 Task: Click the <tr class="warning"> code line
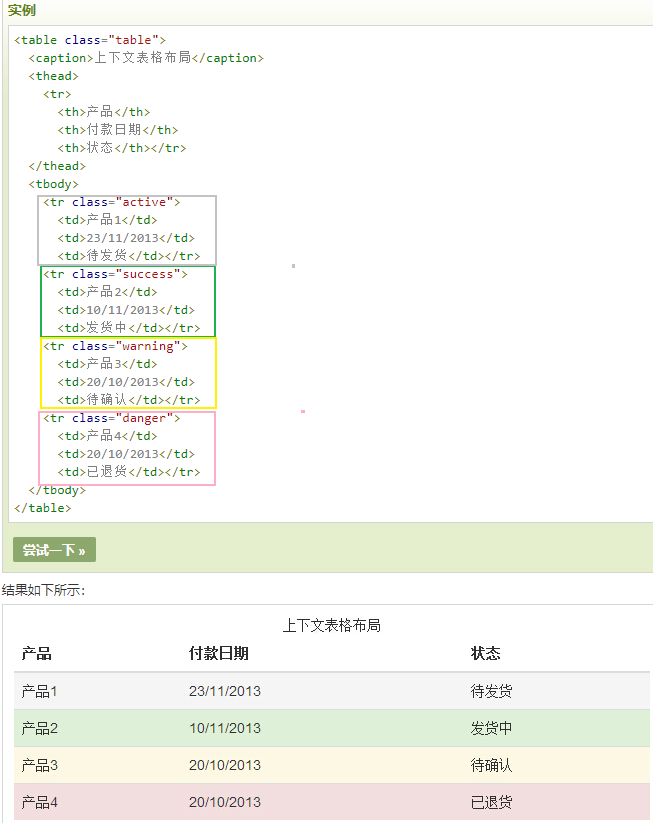pos(115,346)
